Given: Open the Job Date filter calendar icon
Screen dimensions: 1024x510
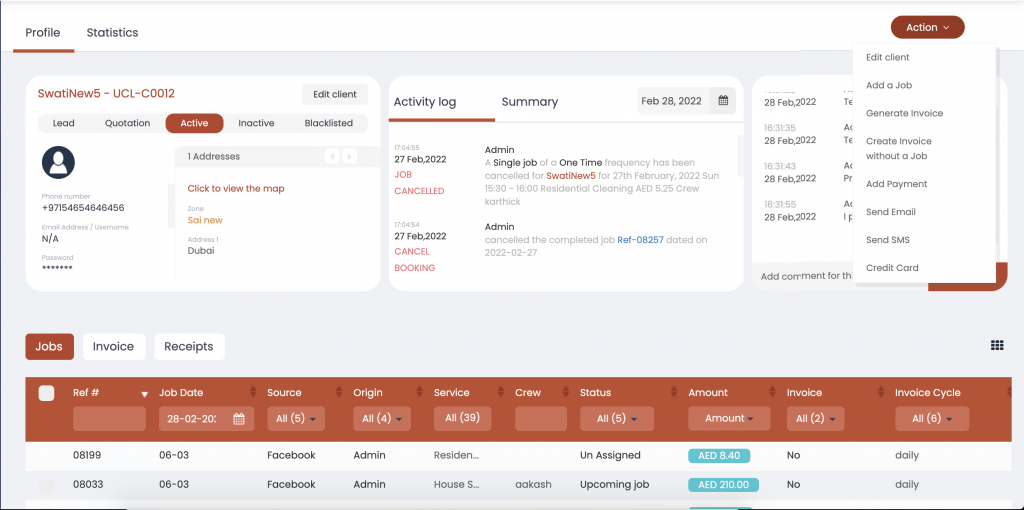Looking at the screenshot, I should 238,419.
